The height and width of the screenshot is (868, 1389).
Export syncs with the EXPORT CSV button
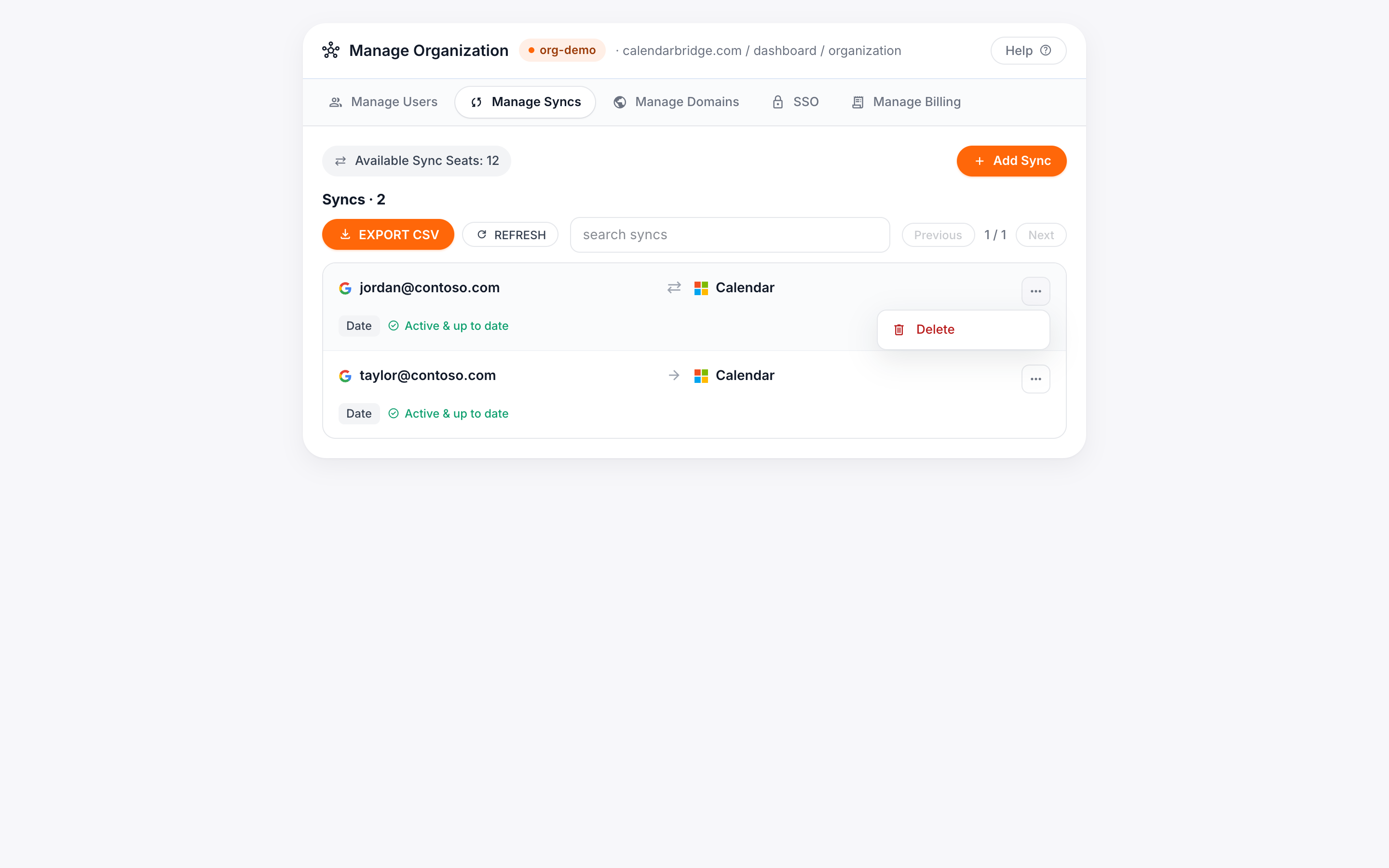(388, 234)
